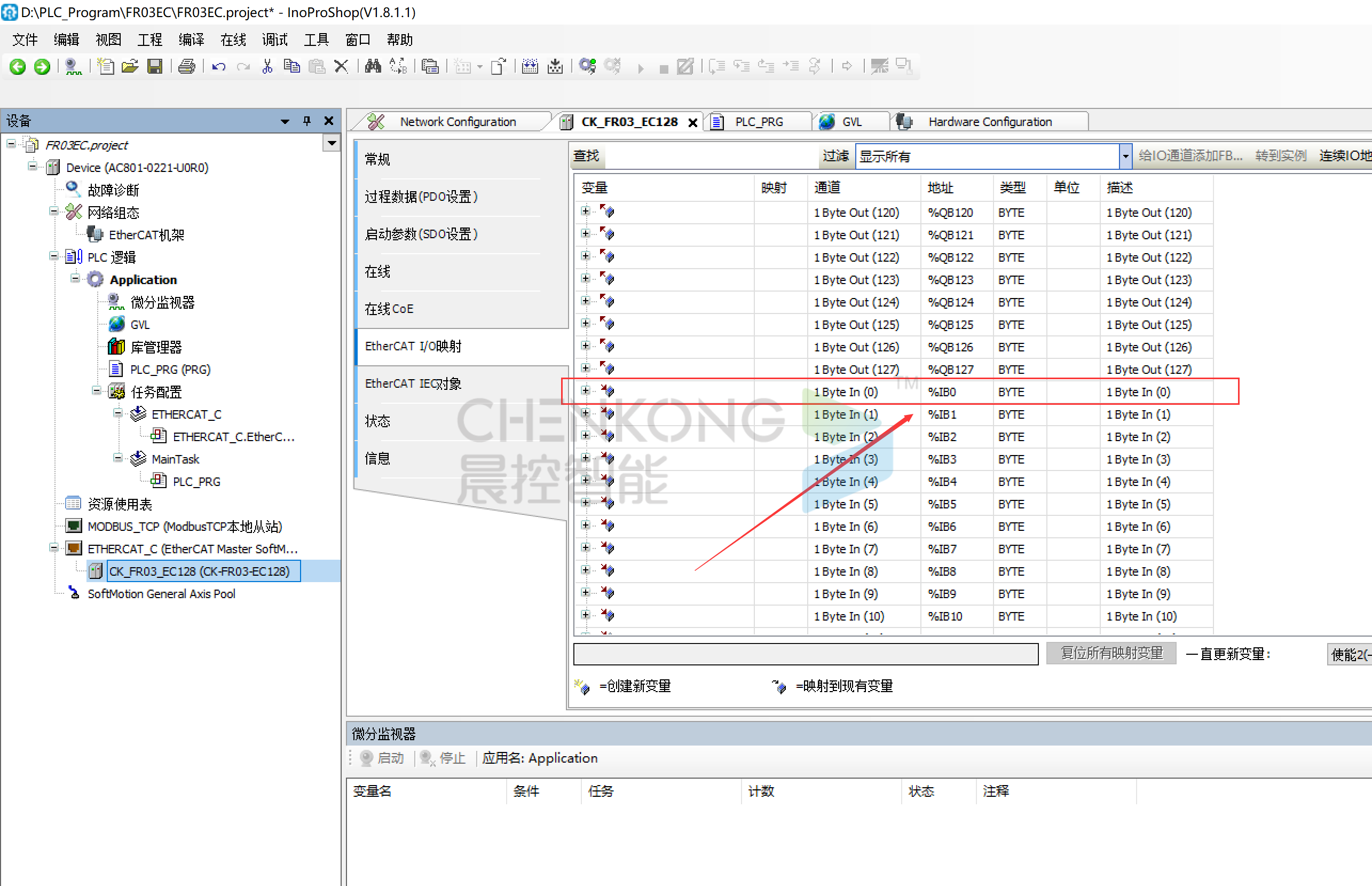
Task: Click the Save project toolbar icon
Action: (x=155, y=67)
